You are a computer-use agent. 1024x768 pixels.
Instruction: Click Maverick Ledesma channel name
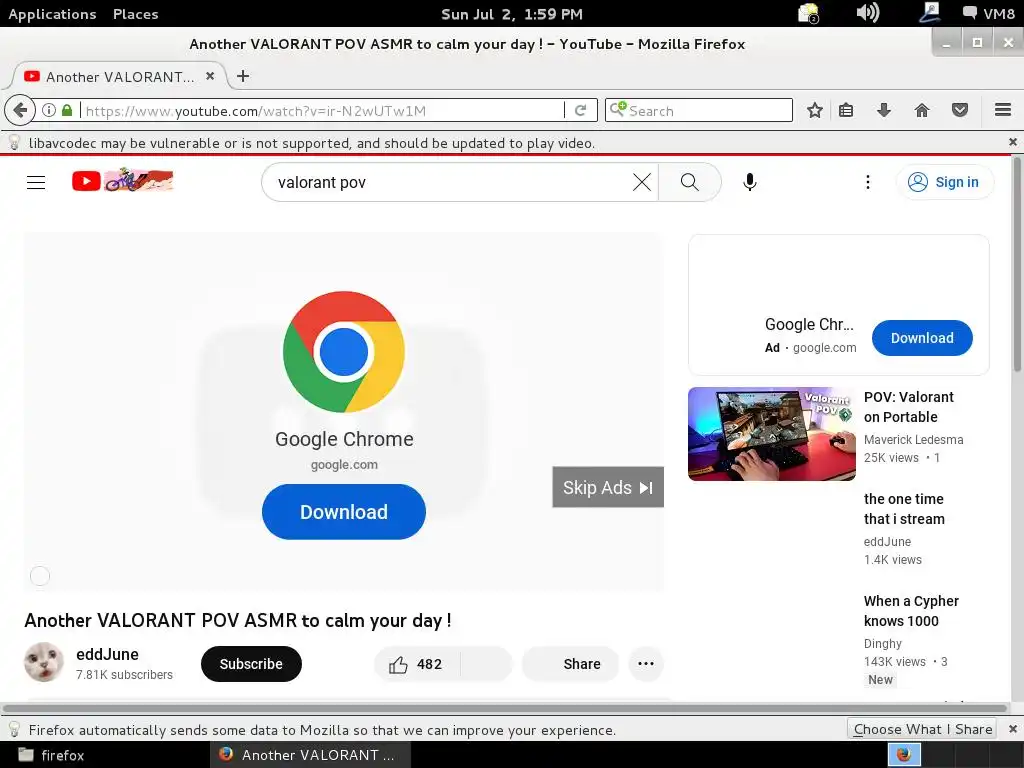coord(913,440)
